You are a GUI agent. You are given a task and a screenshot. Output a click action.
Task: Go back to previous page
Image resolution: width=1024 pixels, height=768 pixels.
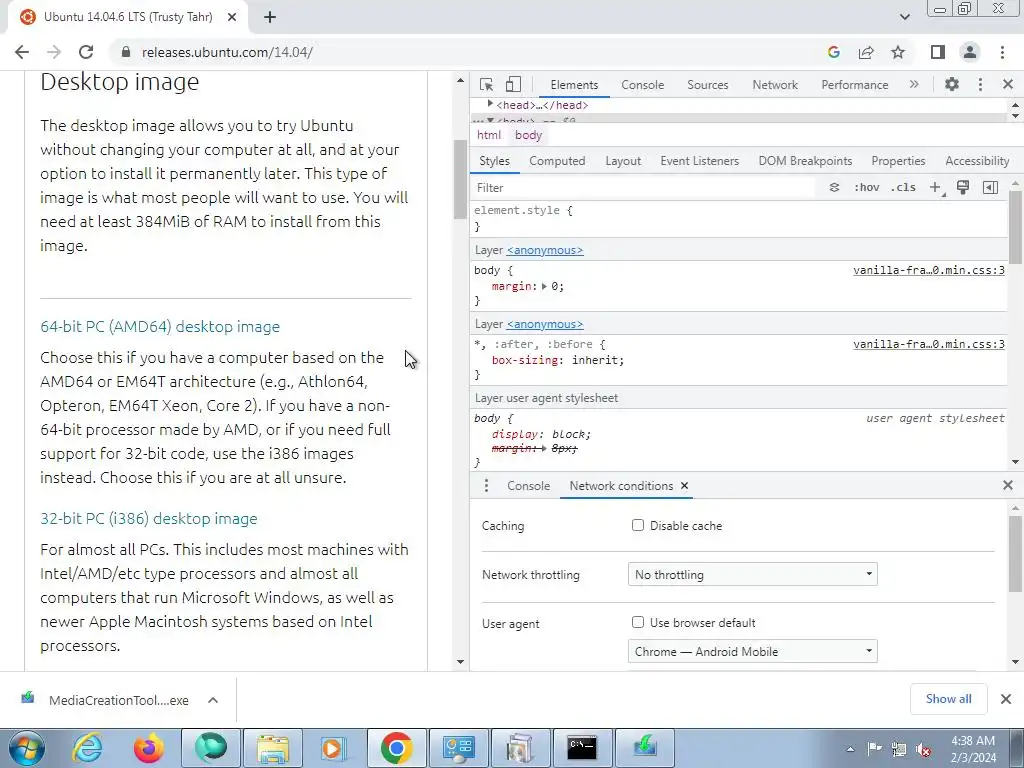22,52
